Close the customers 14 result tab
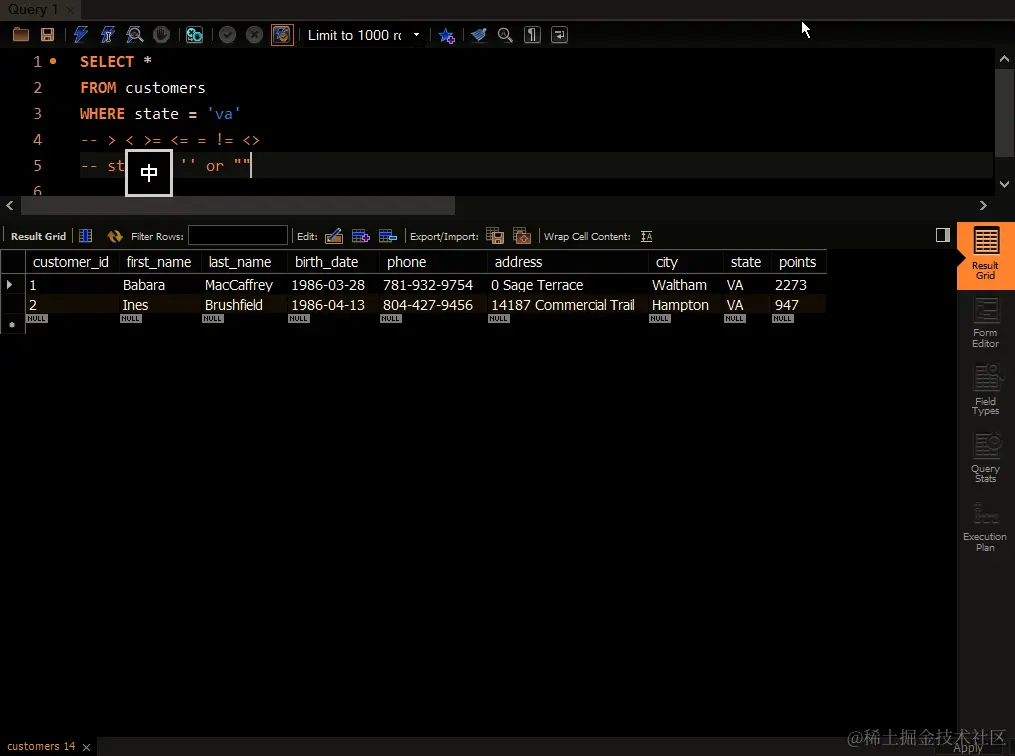1015x756 pixels. pyautogui.click(x=86, y=747)
